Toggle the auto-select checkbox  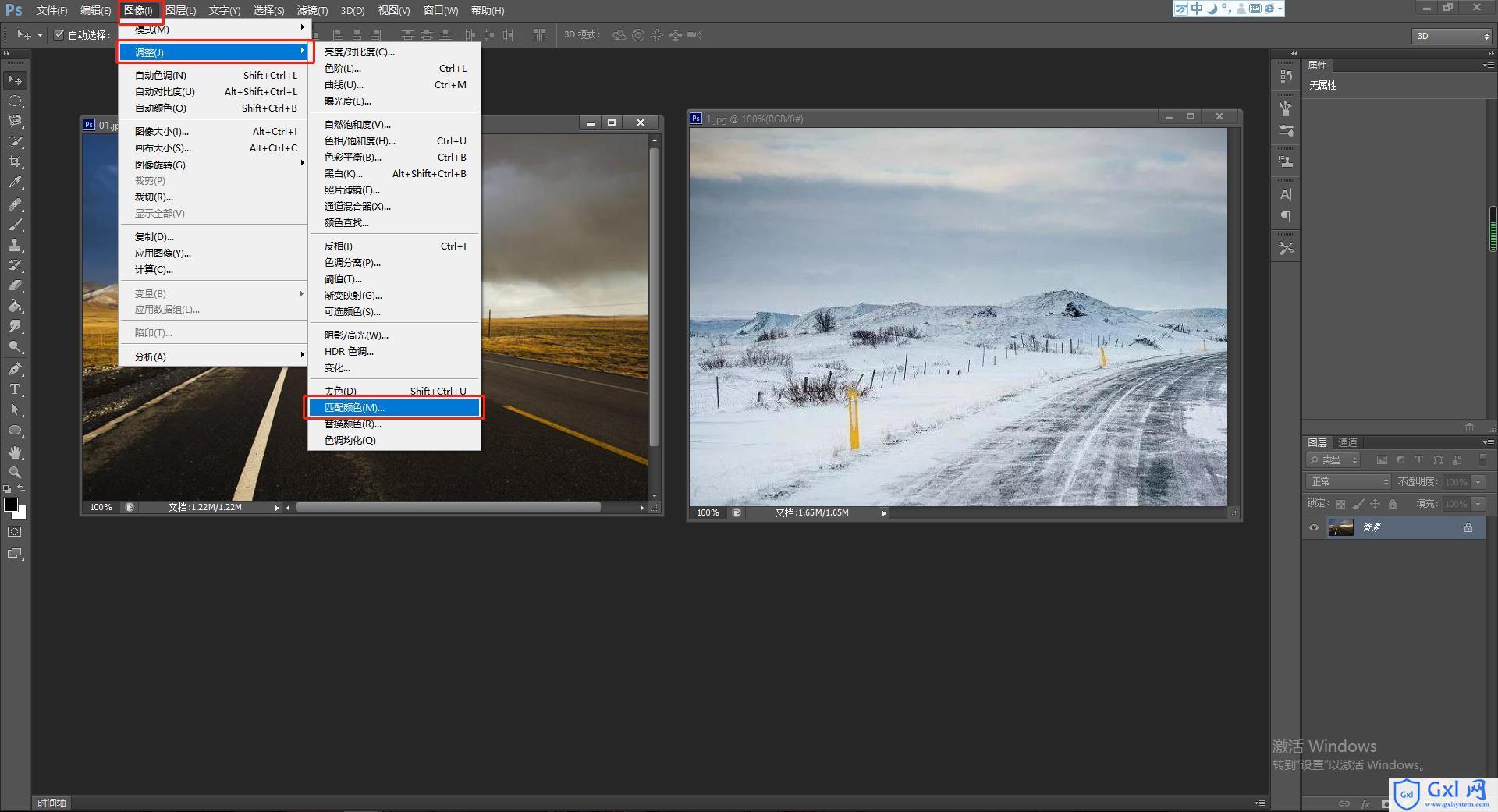59,34
